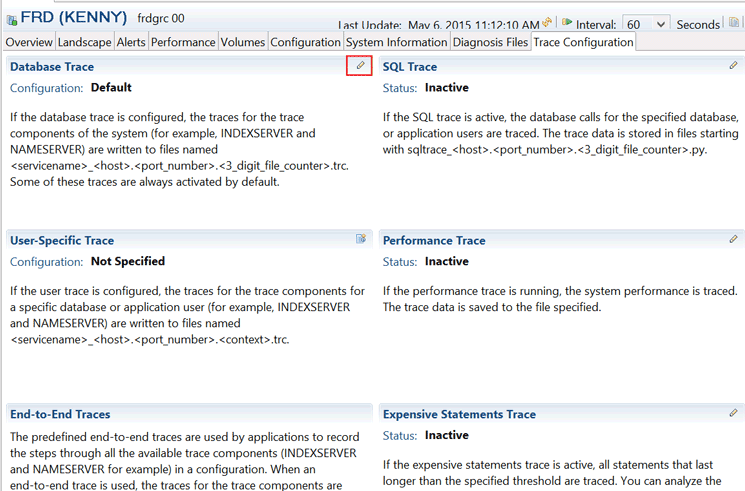This screenshot has width=745, height=491.
Task: Click the FRD system icon in header
Action: [x=11, y=20]
